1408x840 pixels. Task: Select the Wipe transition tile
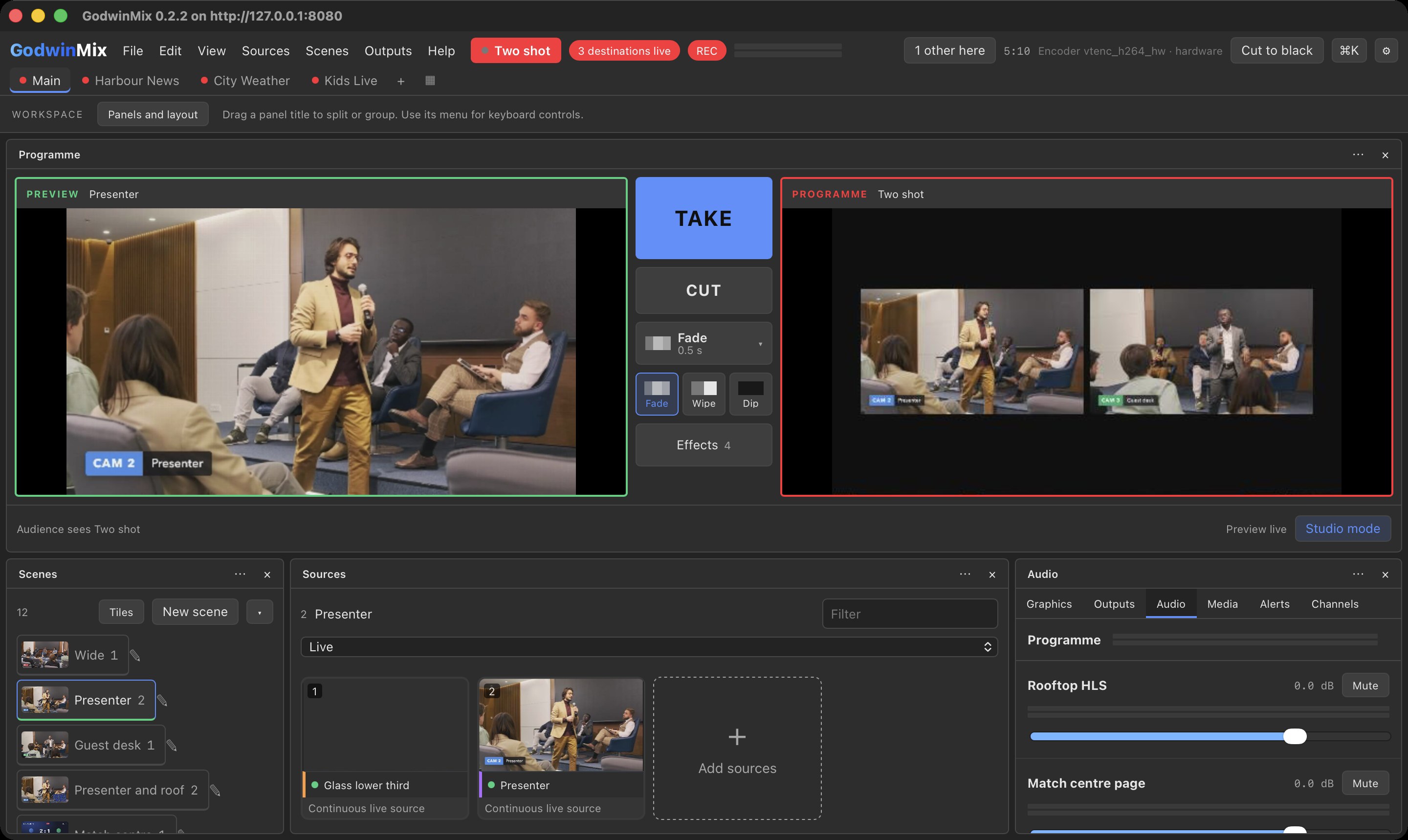pos(704,394)
